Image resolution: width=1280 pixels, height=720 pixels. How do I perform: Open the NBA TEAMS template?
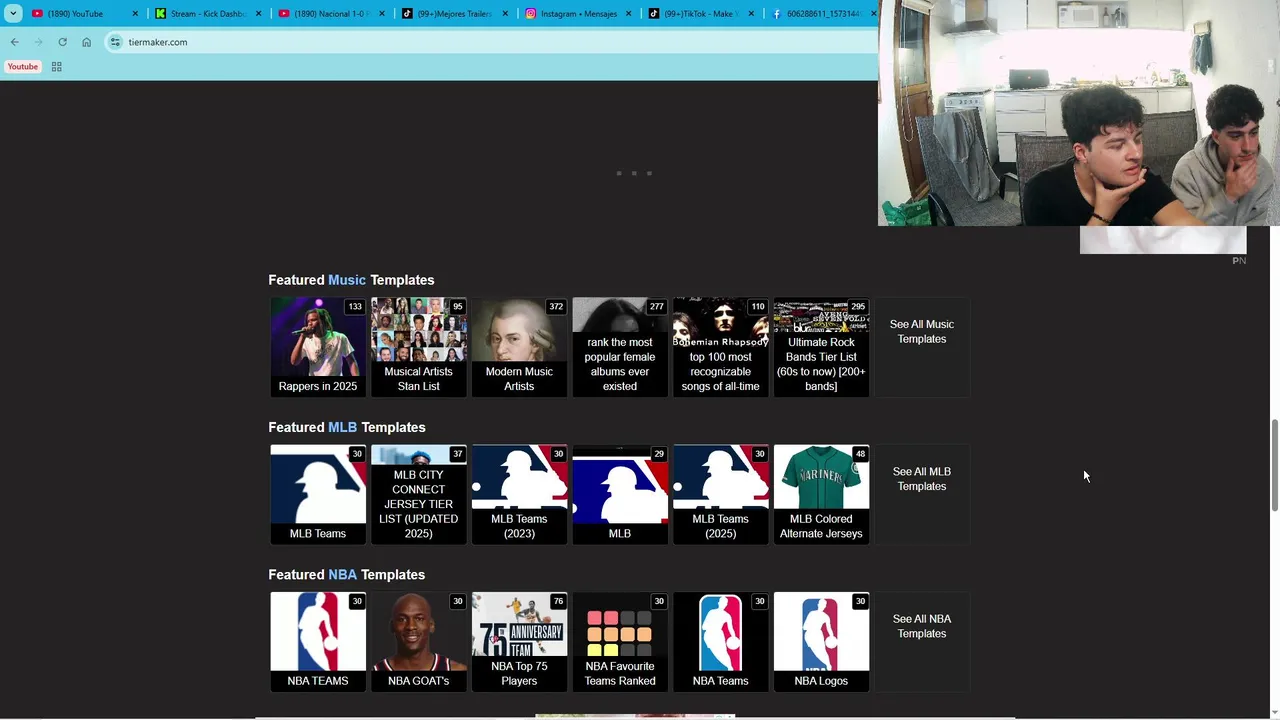[x=318, y=642]
